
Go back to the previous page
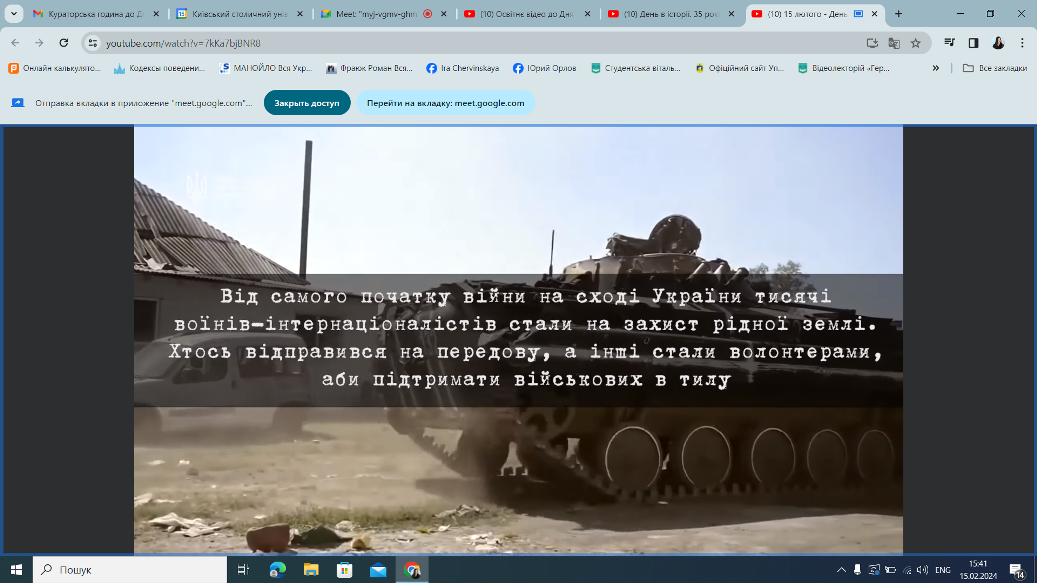click(15, 43)
